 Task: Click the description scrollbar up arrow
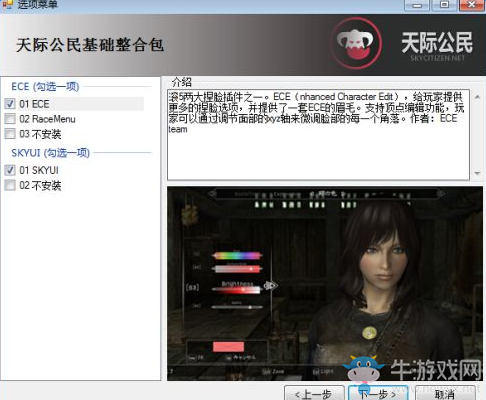(477, 97)
